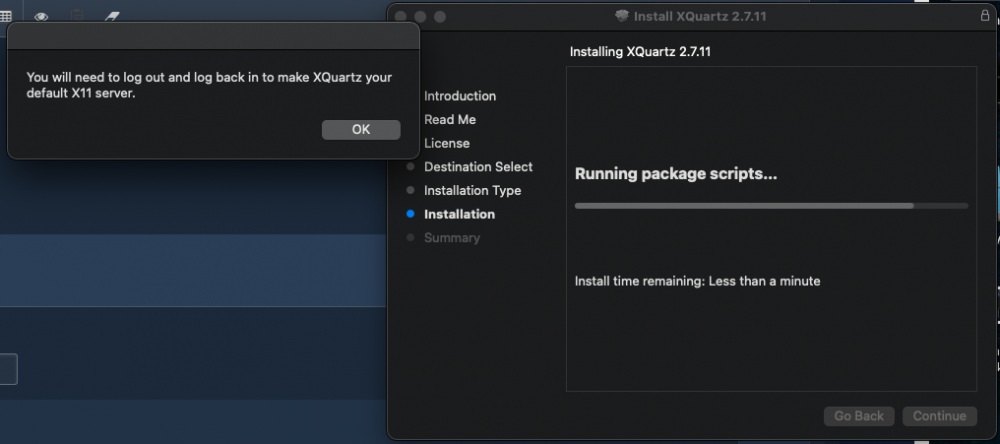The height and width of the screenshot is (444, 1000).
Task: Click the dimmed Summary step
Action: [451, 238]
